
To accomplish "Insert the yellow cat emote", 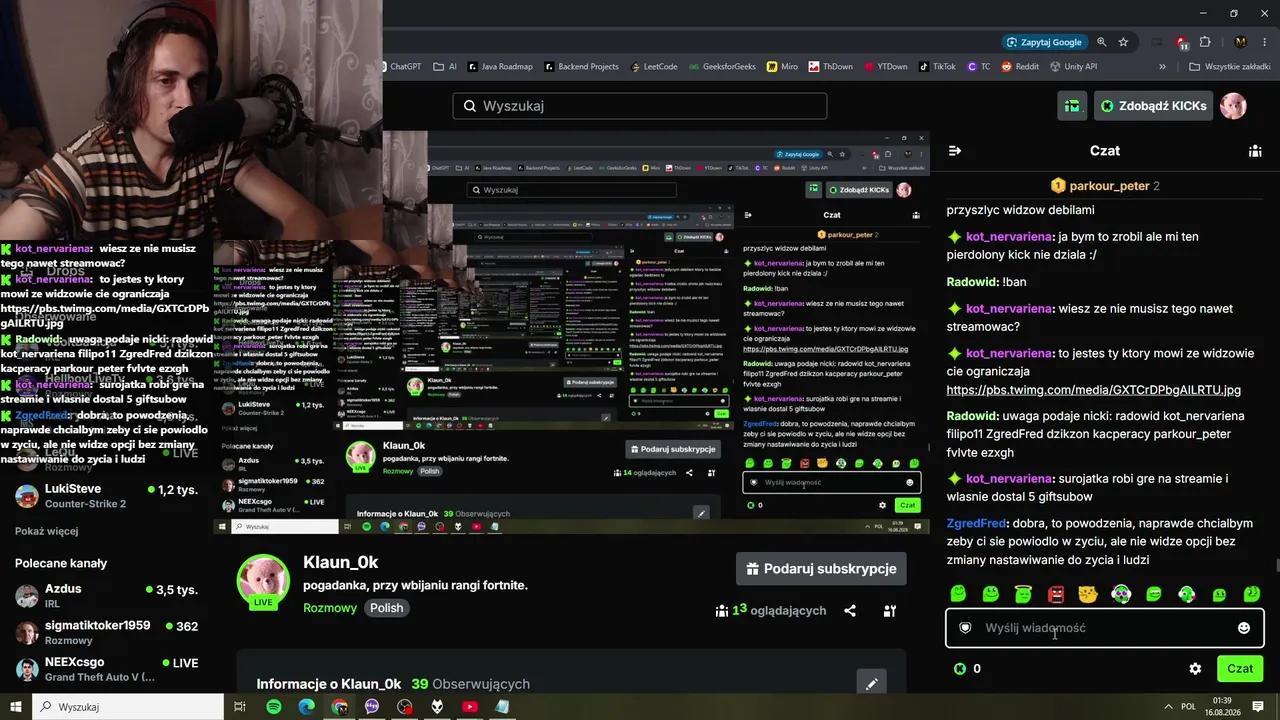I will [x=1088, y=594].
